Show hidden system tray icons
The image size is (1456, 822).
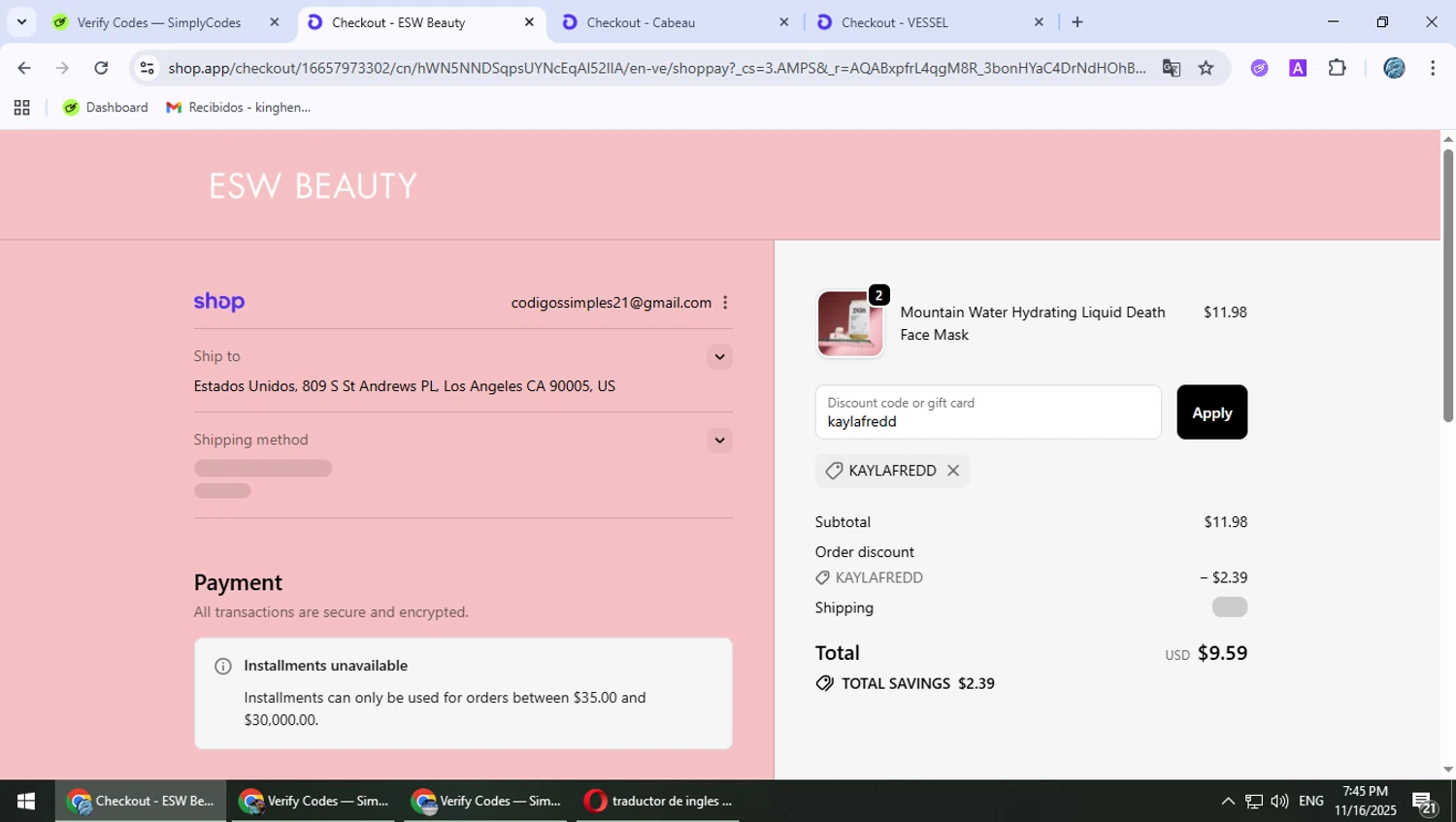(1228, 802)
